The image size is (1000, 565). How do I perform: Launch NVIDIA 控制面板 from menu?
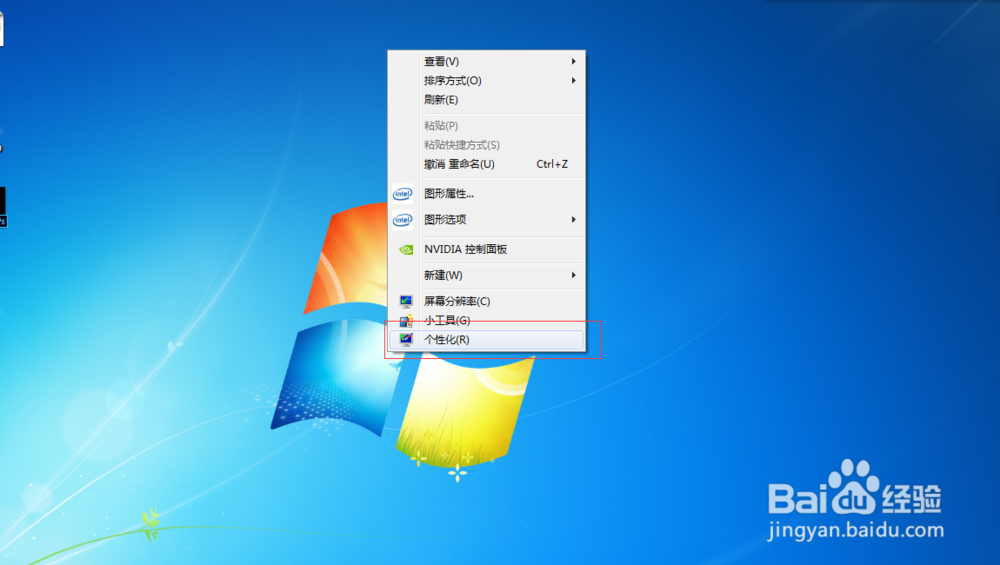pyautogui.click(x=486, y=249)
